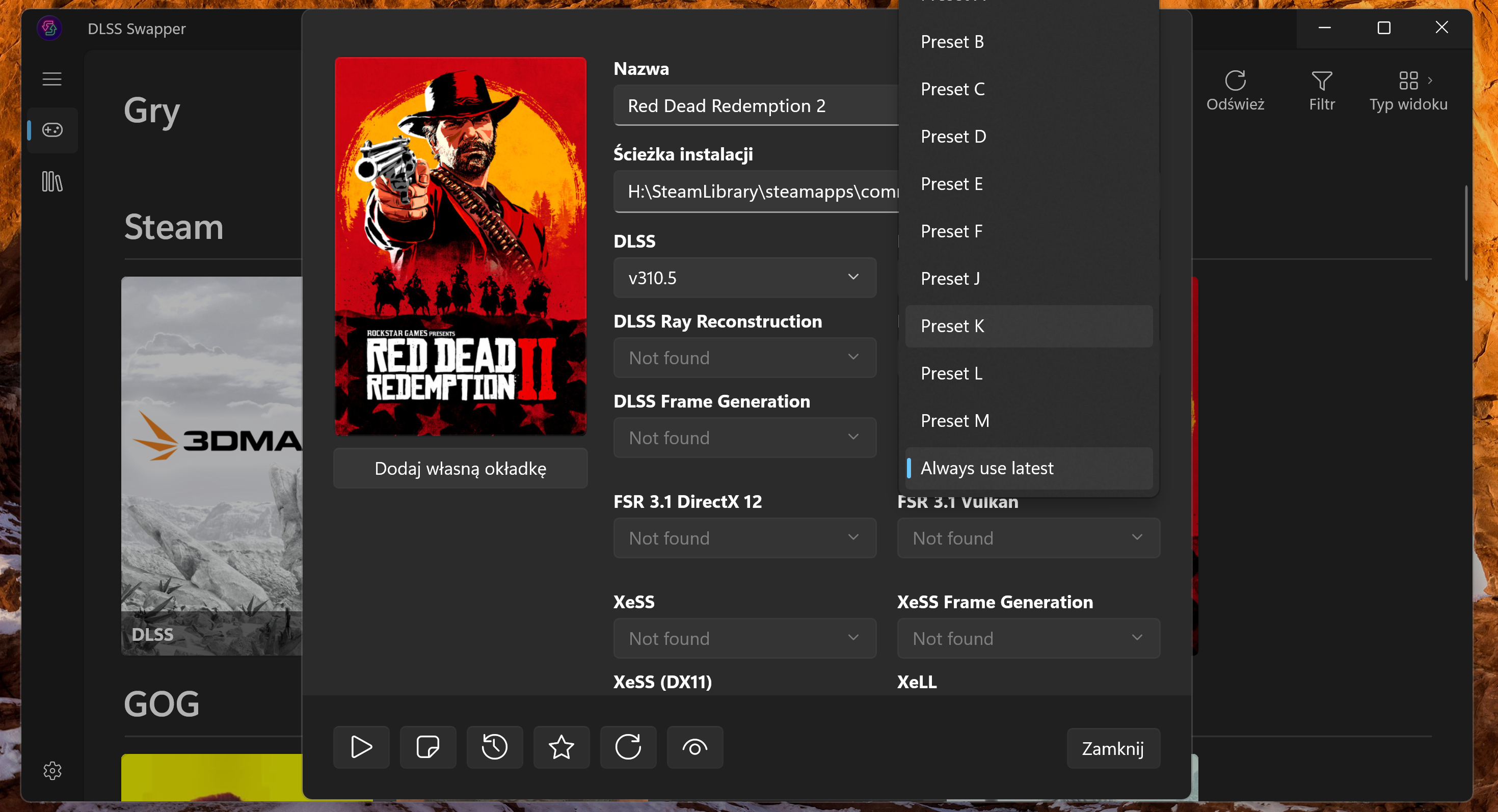Open settings gear in sidebar

click(x=52, y=770)
